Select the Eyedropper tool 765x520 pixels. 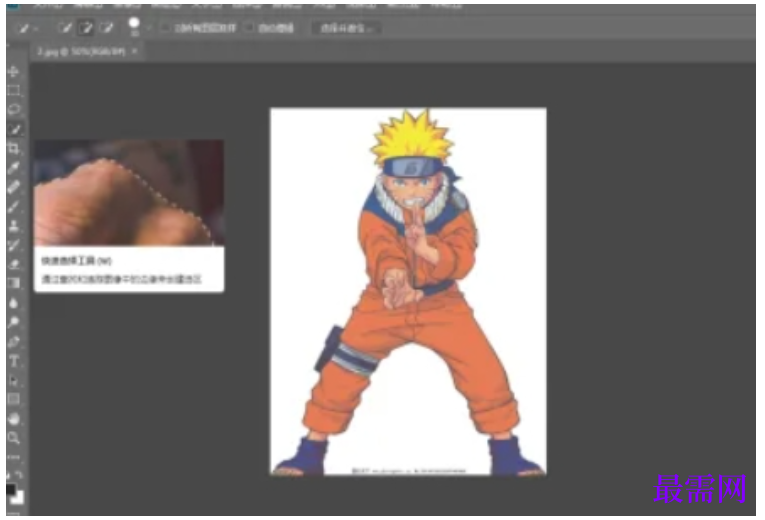tap(14, 168)
